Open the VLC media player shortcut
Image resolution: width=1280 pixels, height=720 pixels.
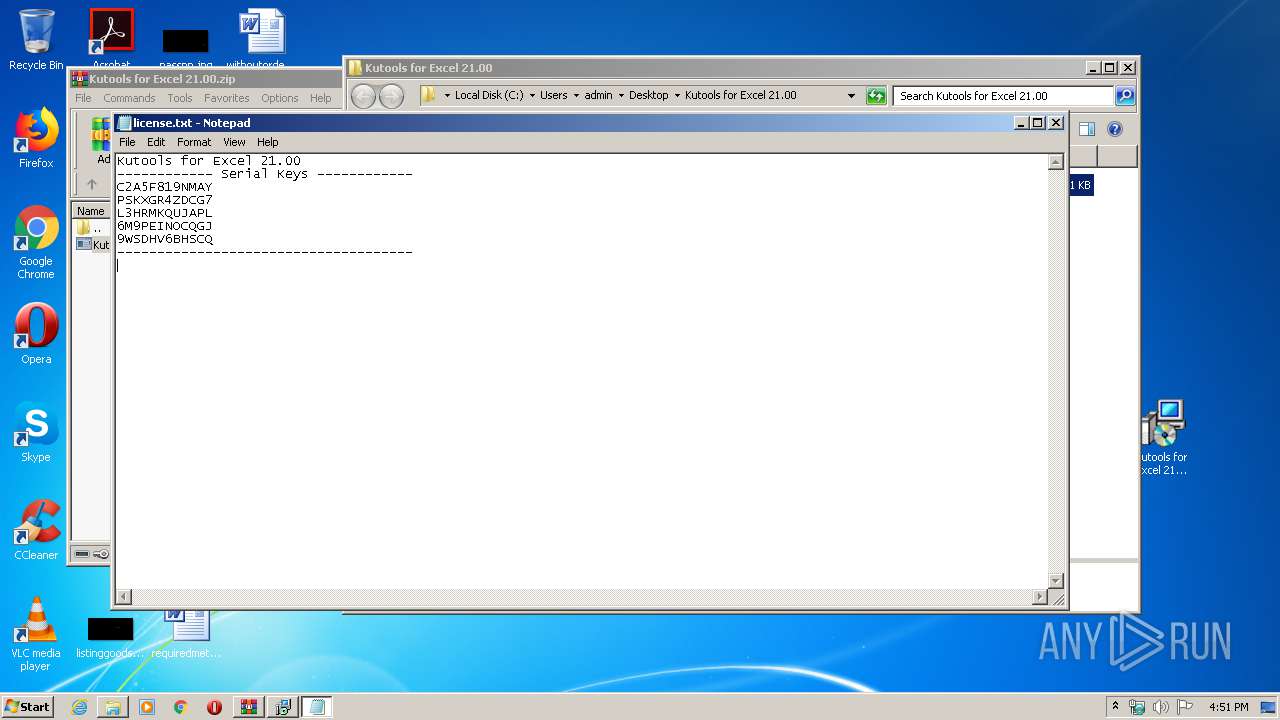36,634
